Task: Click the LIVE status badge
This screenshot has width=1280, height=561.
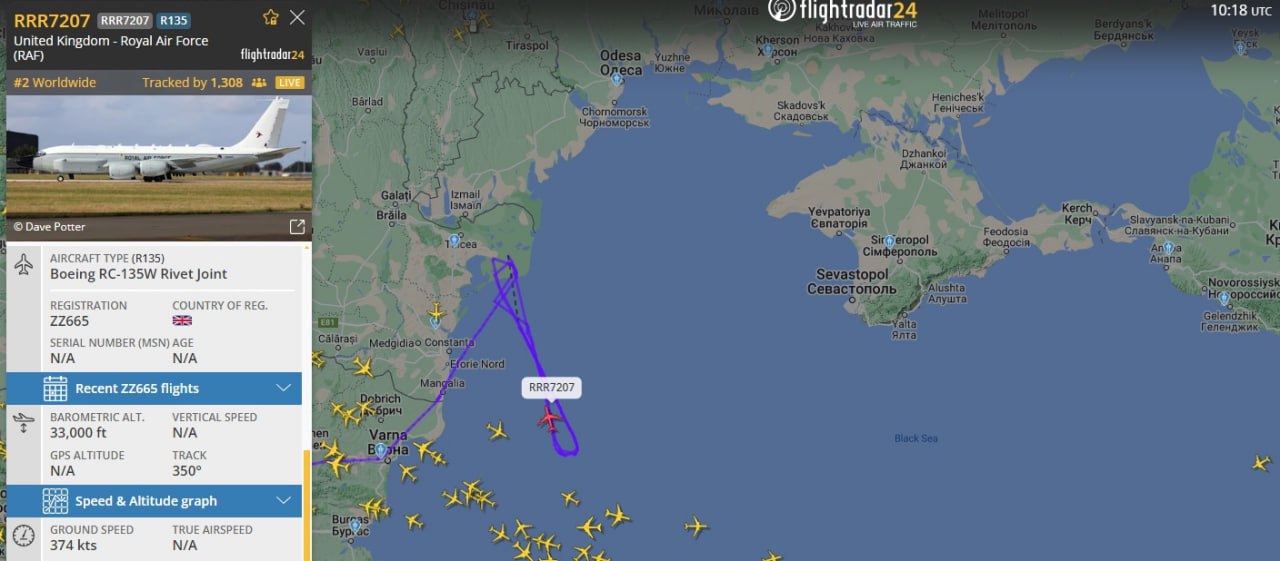Action: tap(289, 83)
